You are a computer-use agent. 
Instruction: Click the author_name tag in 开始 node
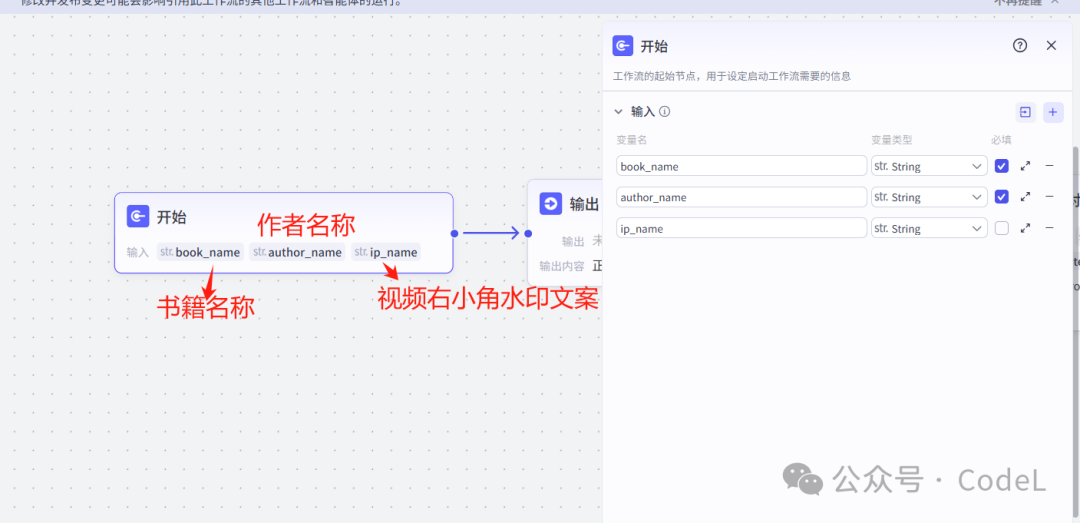298,252
